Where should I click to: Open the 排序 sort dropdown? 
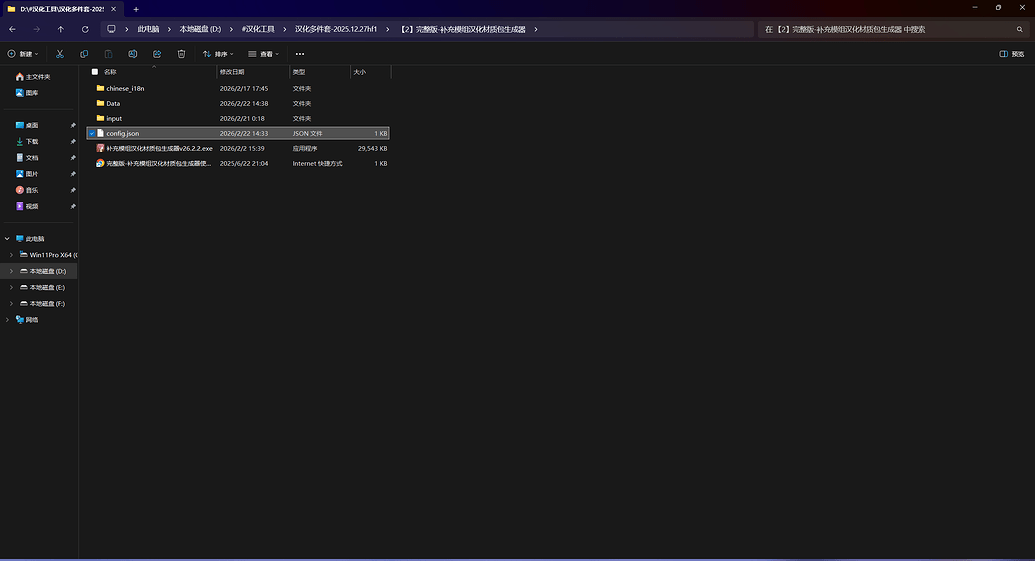click(x=218, y=54)
